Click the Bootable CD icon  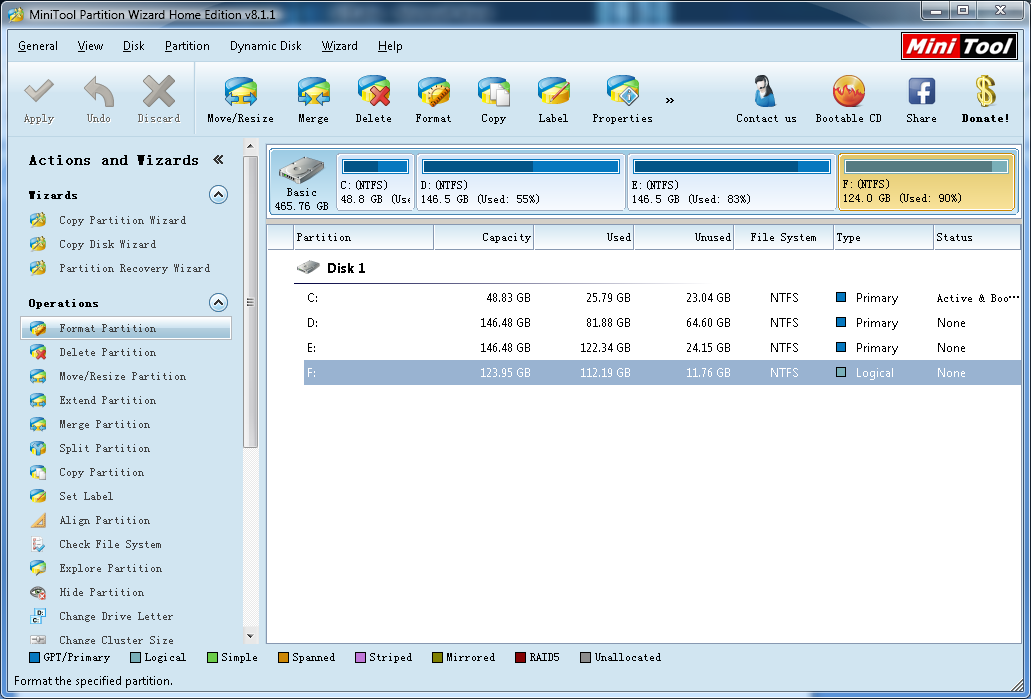(848, 91)
